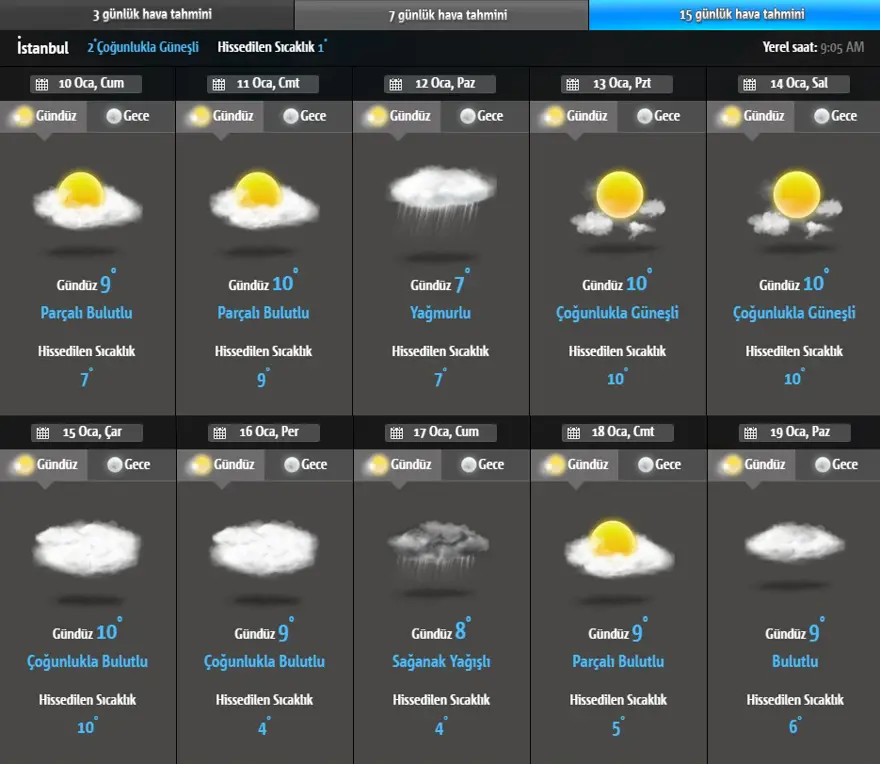The width and height of the screenshot is (880, 764).
Task: Click the calendar icon beside 10 Oca, Cum
Action: pos(41,84)
